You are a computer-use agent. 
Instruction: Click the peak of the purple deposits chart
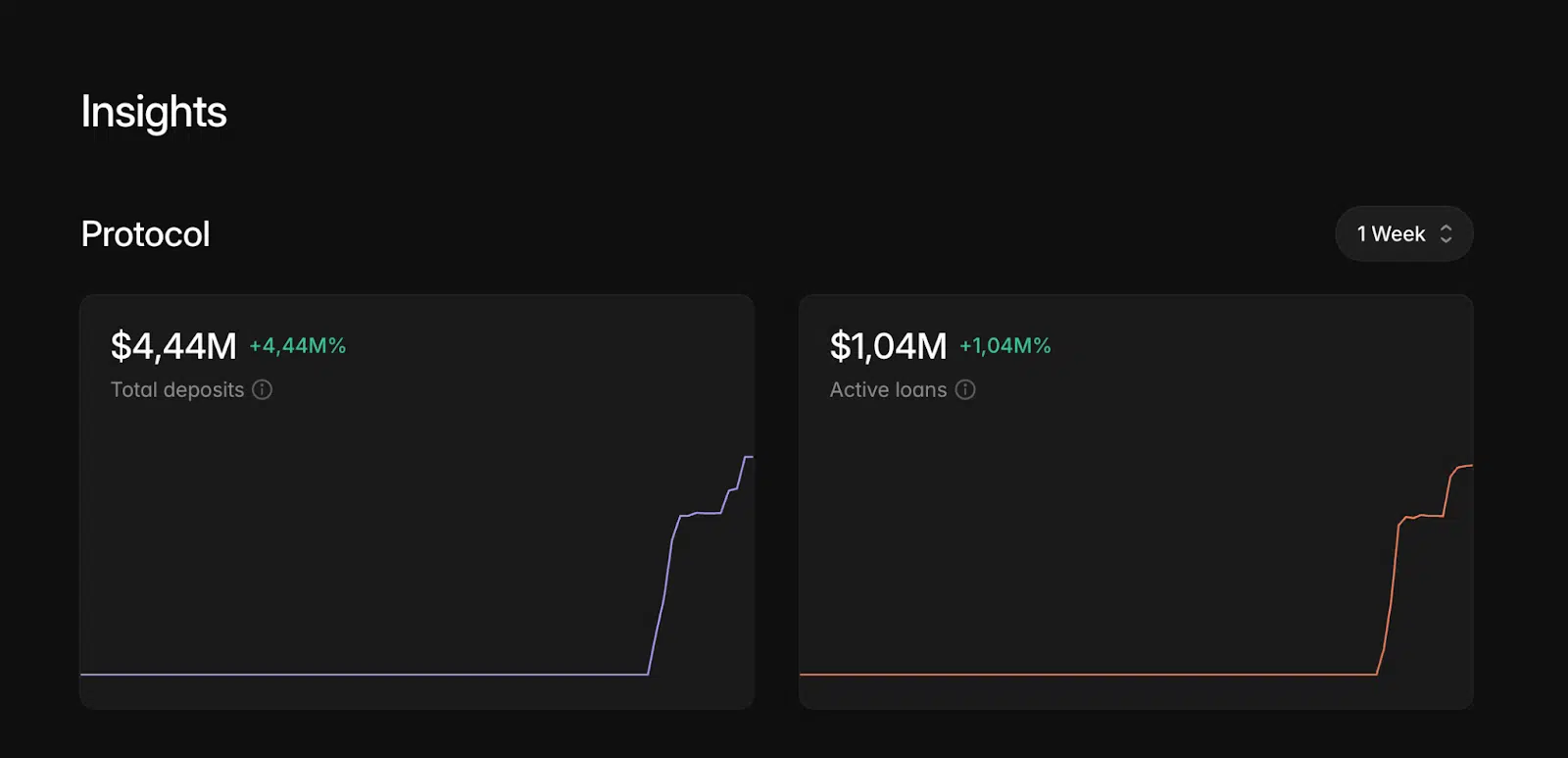tap(748, 457)
